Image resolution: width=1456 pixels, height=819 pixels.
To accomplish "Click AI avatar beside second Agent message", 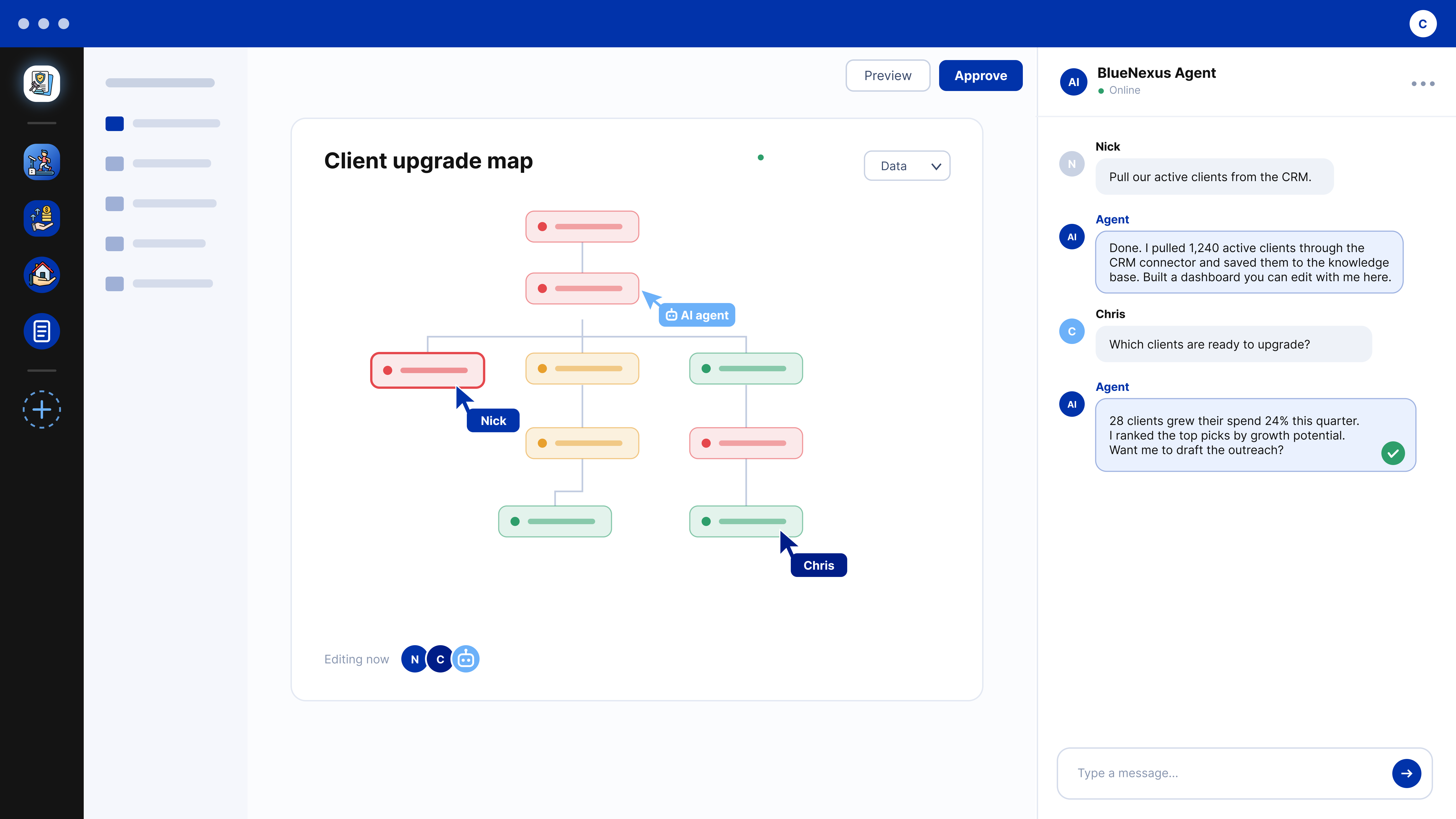I will tap(1072, 404).
